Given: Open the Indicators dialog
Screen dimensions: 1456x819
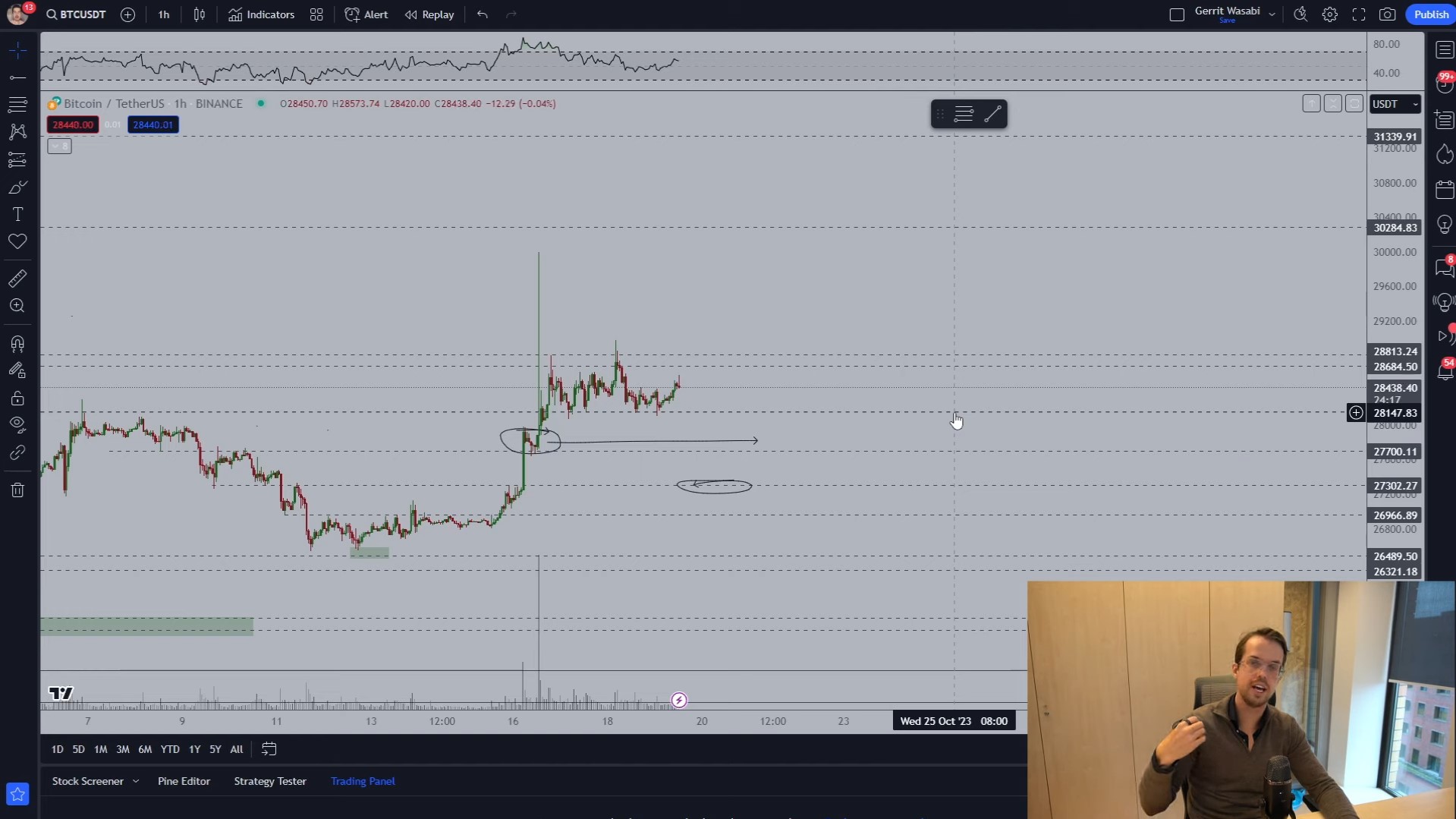Looking at the screenshot, I should click(x=261, y=14).
